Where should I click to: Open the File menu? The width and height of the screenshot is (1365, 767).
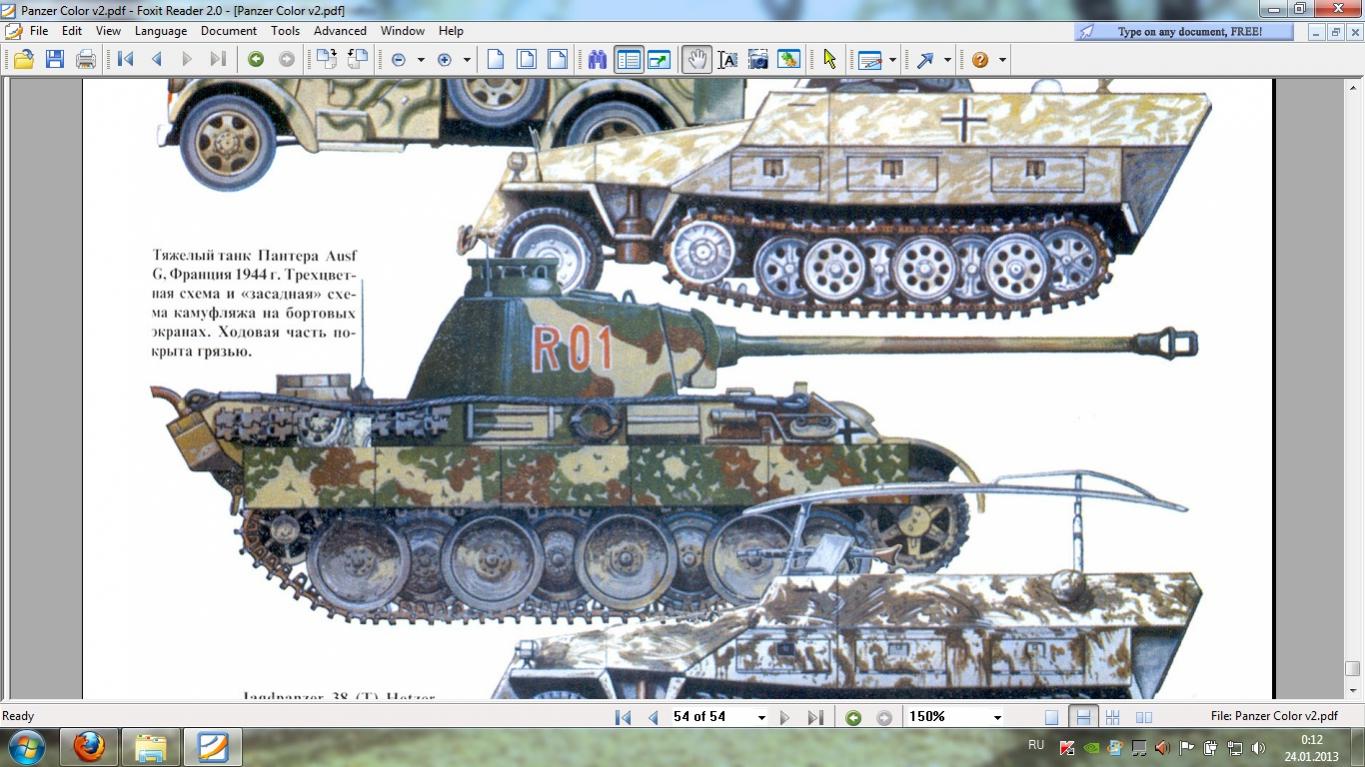pyautogui.click(x=39, y=31)
